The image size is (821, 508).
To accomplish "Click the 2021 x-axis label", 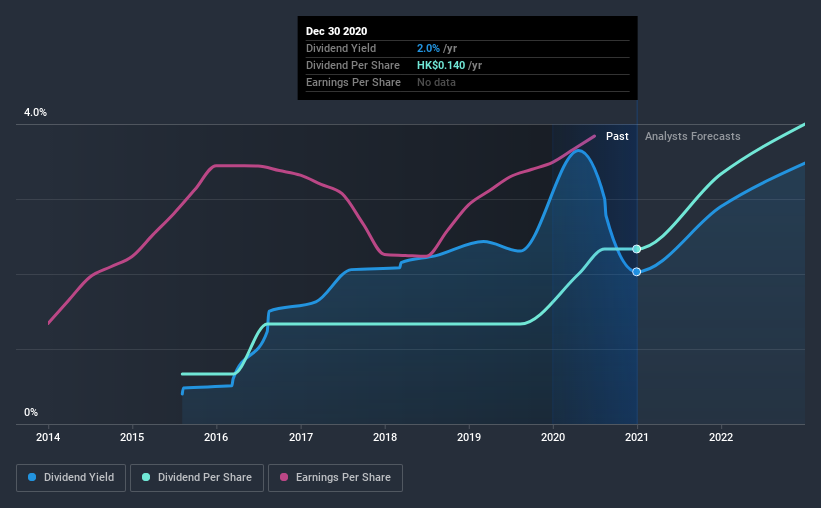I will coord(637,437).
